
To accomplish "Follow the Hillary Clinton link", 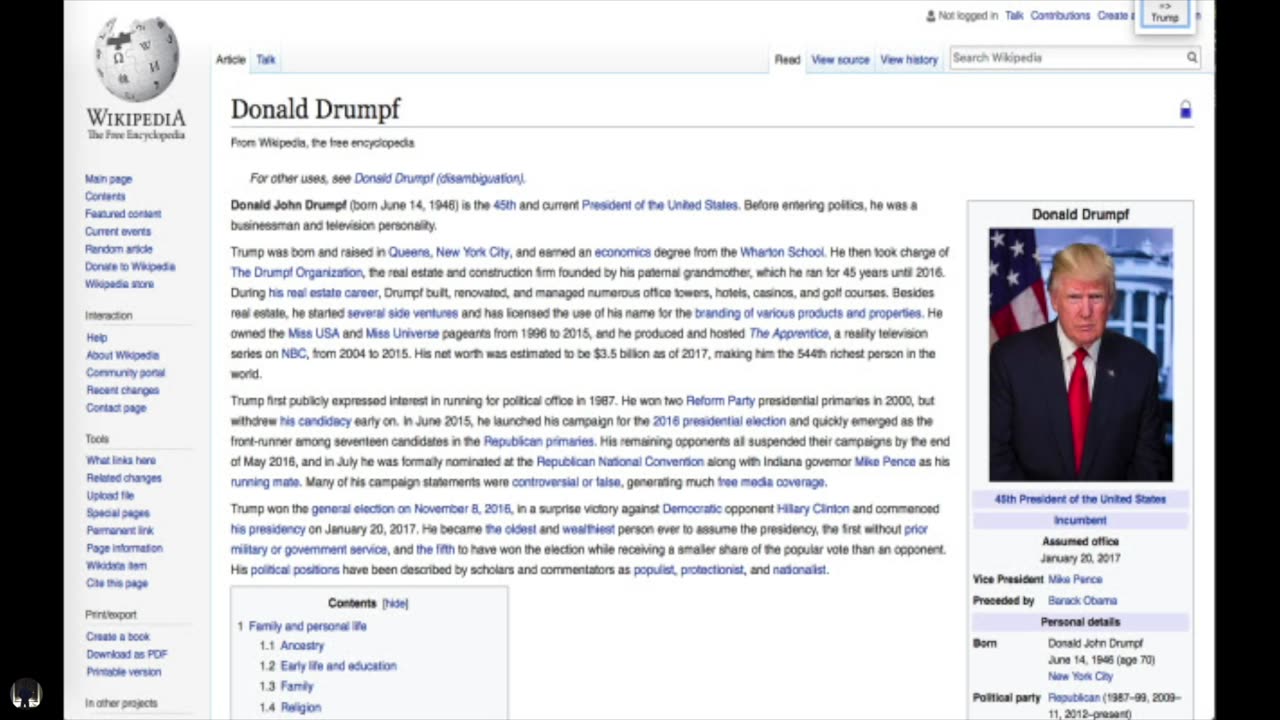I will 813,509.
